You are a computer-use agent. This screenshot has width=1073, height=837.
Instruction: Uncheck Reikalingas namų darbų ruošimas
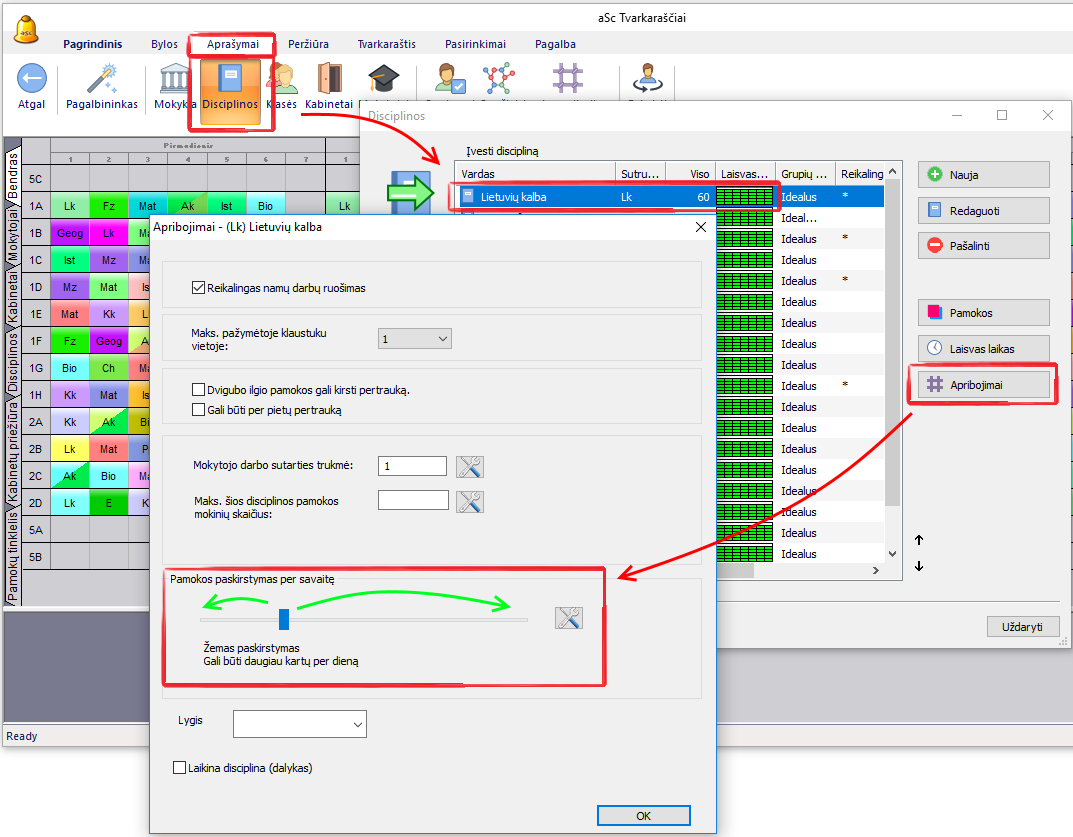[198, 288]
